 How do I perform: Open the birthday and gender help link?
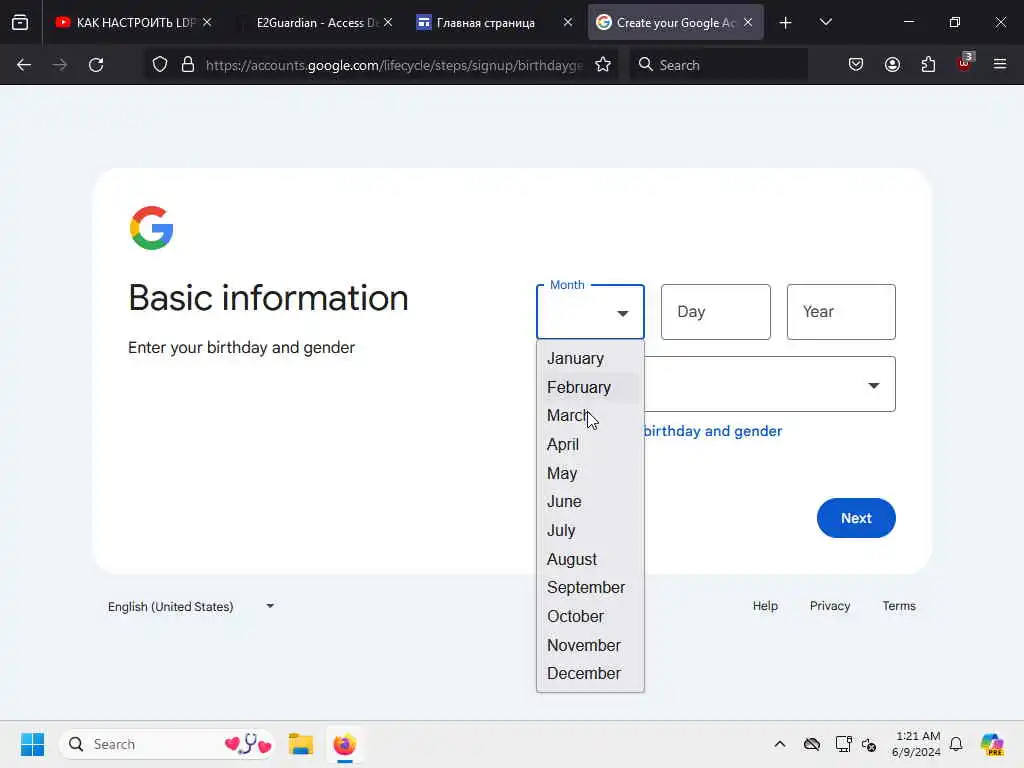coord(712,431)
